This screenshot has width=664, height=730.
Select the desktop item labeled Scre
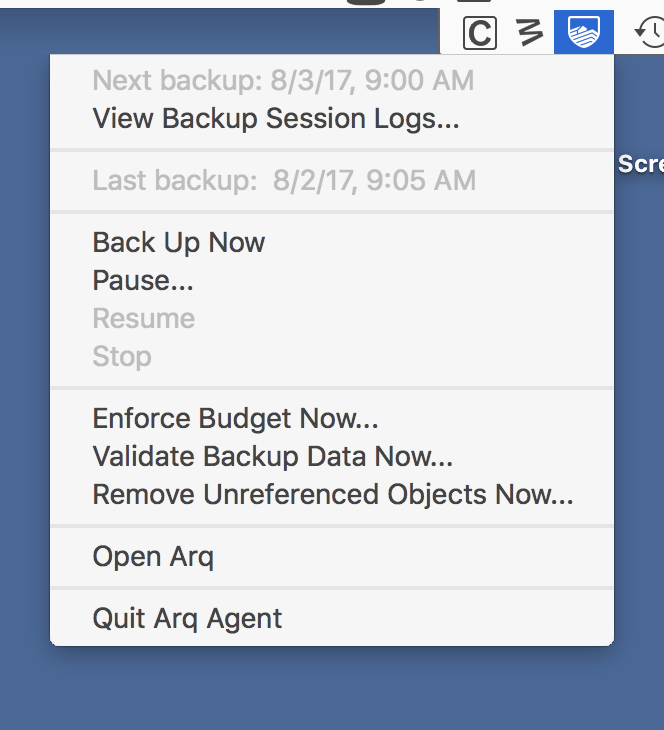coord(642,164)
